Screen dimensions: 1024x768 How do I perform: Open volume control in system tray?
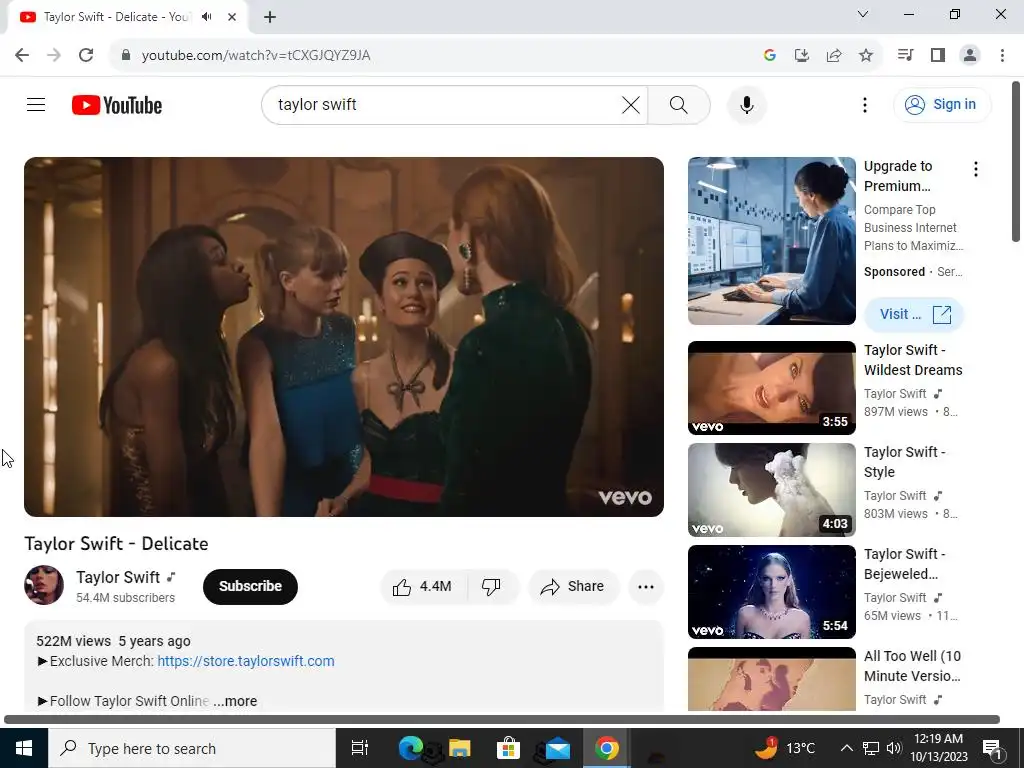(x=894, y=748)
